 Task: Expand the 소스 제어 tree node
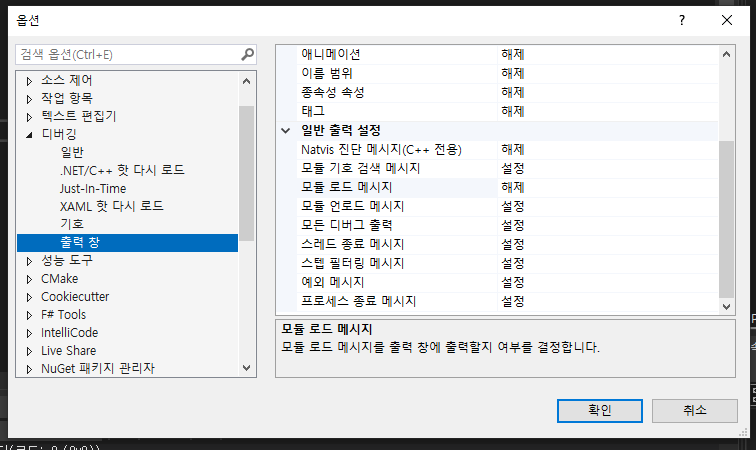tap(29, 81)
